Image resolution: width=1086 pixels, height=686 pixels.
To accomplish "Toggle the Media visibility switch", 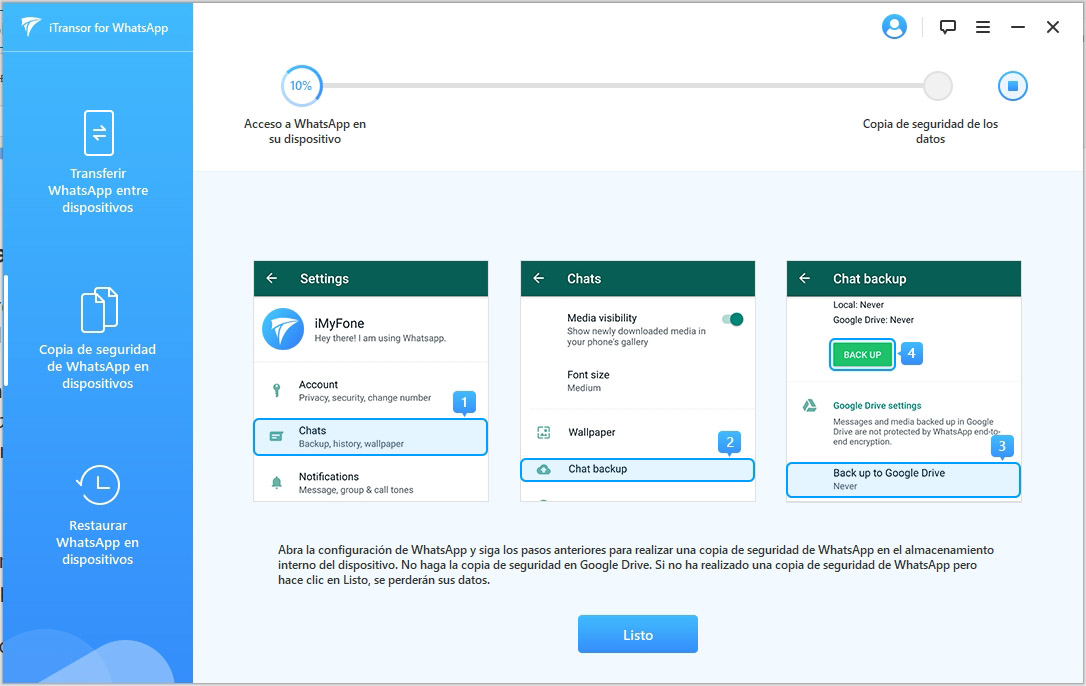I will click(732, 319).
